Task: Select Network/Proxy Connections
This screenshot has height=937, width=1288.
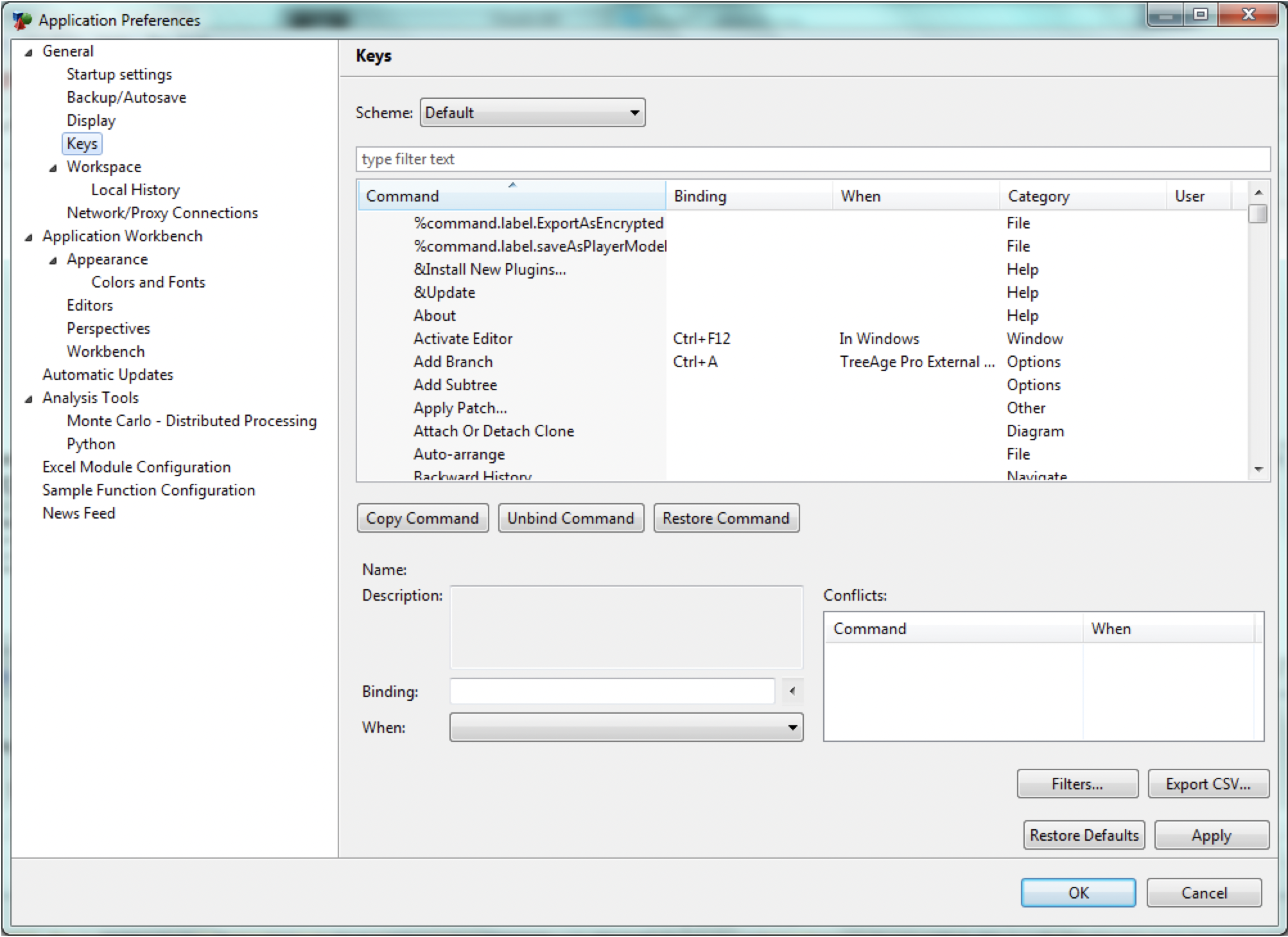Action: [x=161, y=212]
